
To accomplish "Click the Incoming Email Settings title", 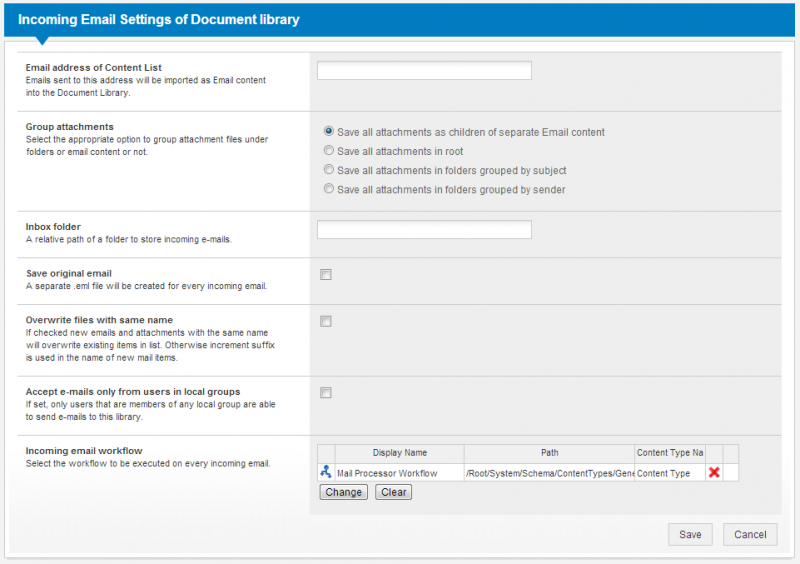I will tap(159, 19).
